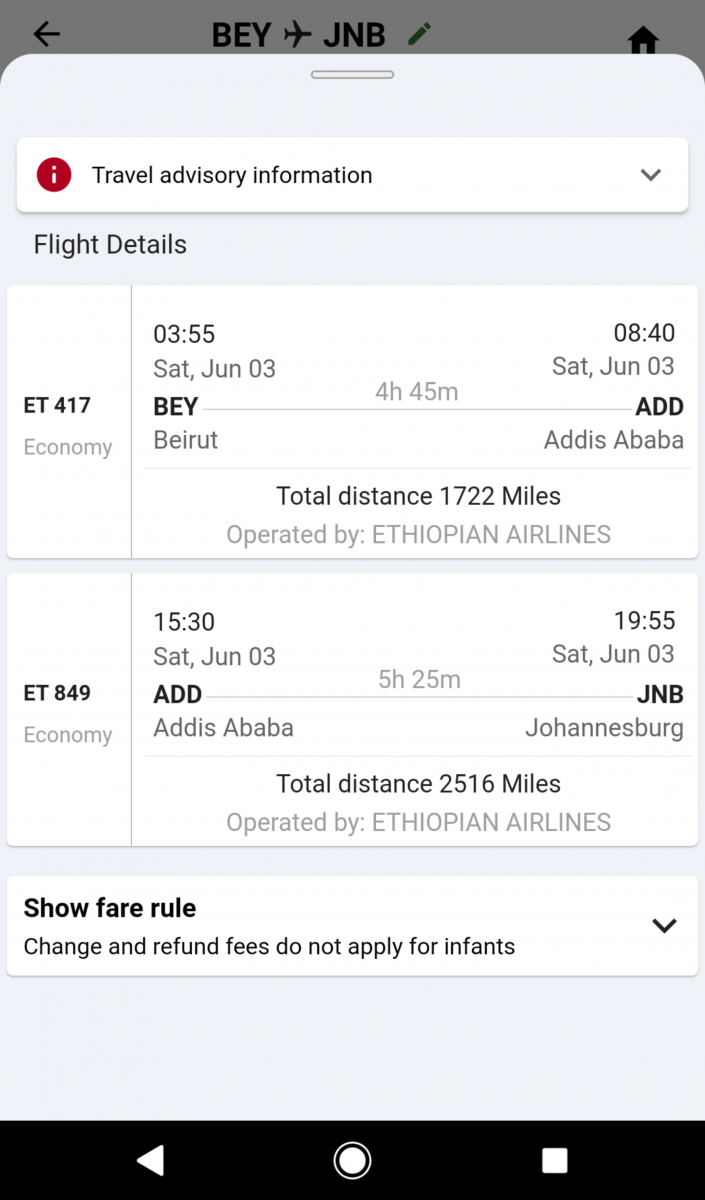The image size is (705, 1200).
Task: Tap the Flight Details heading
Action: pos(110,245)
